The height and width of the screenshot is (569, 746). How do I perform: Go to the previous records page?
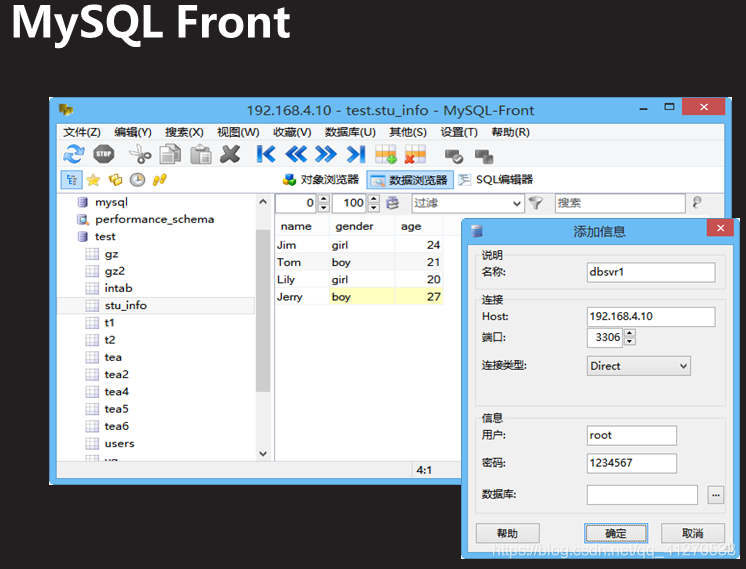point(296,154)
